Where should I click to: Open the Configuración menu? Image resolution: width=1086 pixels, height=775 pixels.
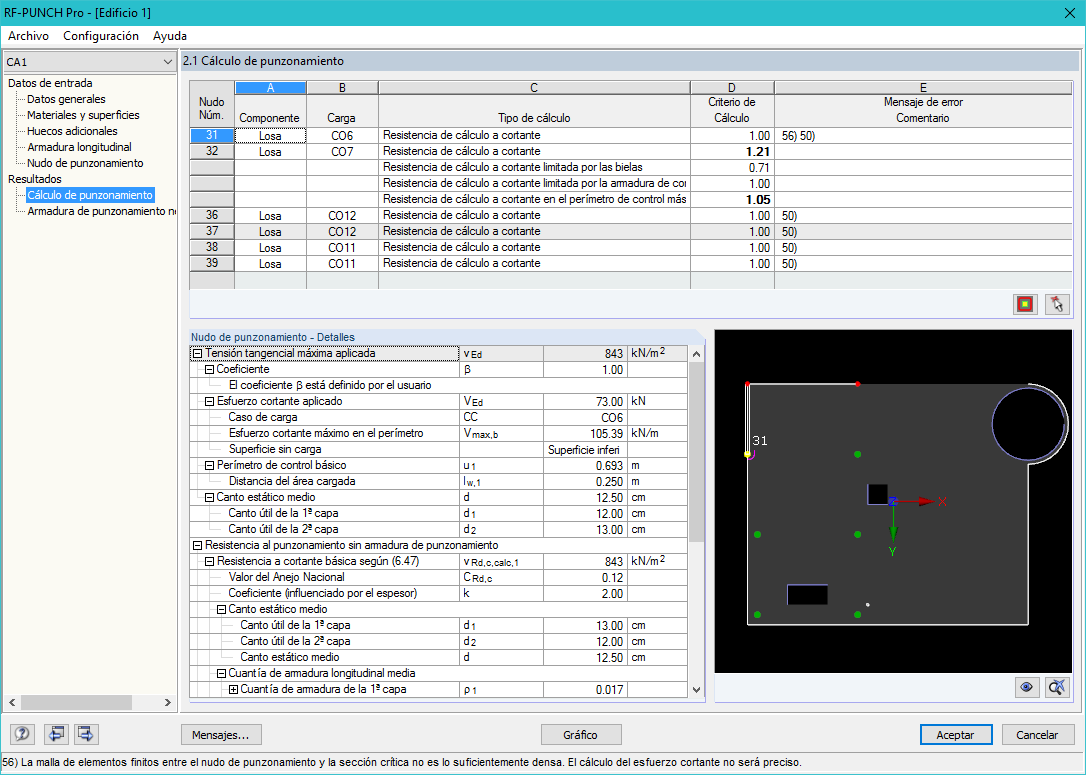tap(101, 36)
